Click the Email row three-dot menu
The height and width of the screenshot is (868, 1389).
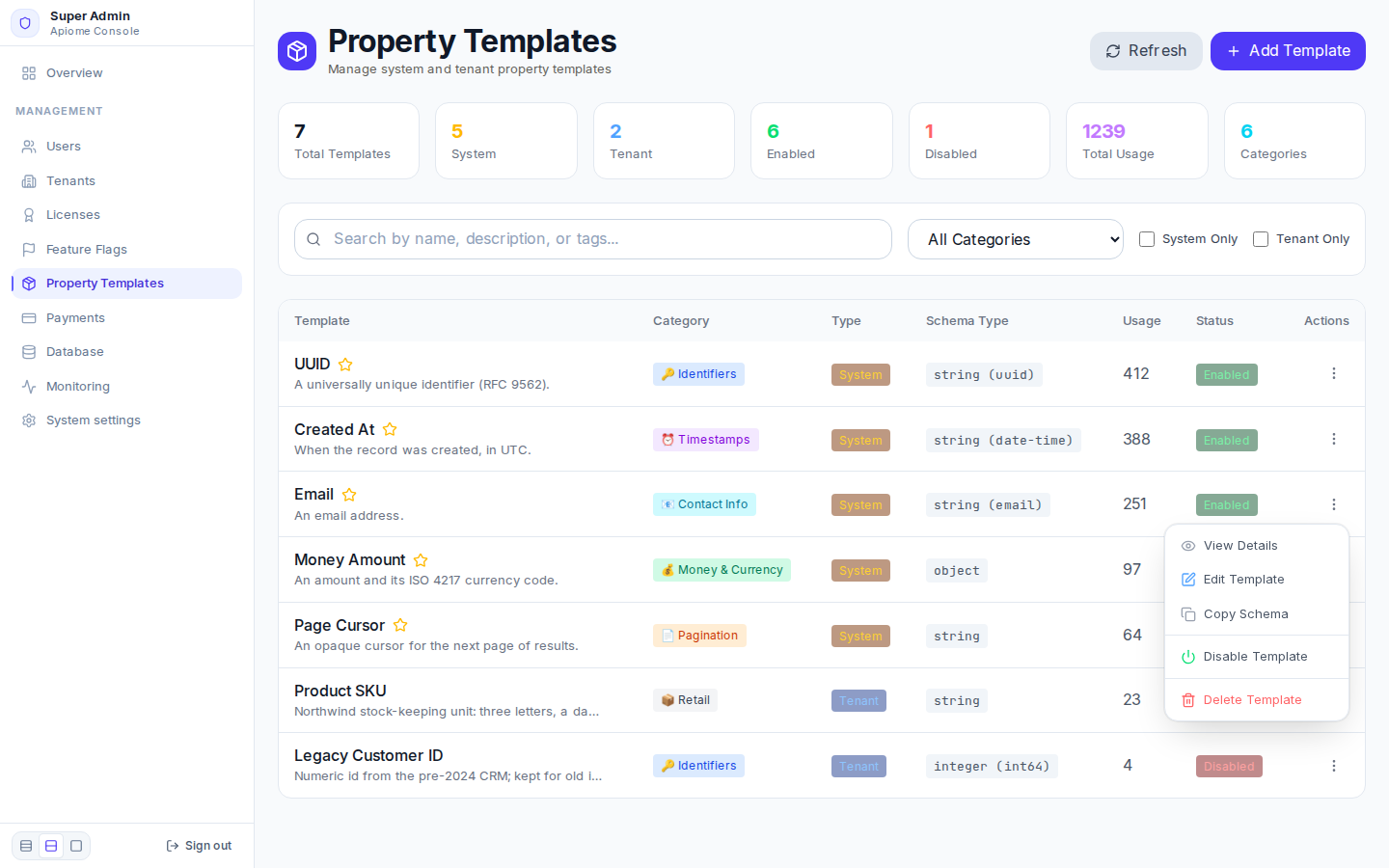1334,504
